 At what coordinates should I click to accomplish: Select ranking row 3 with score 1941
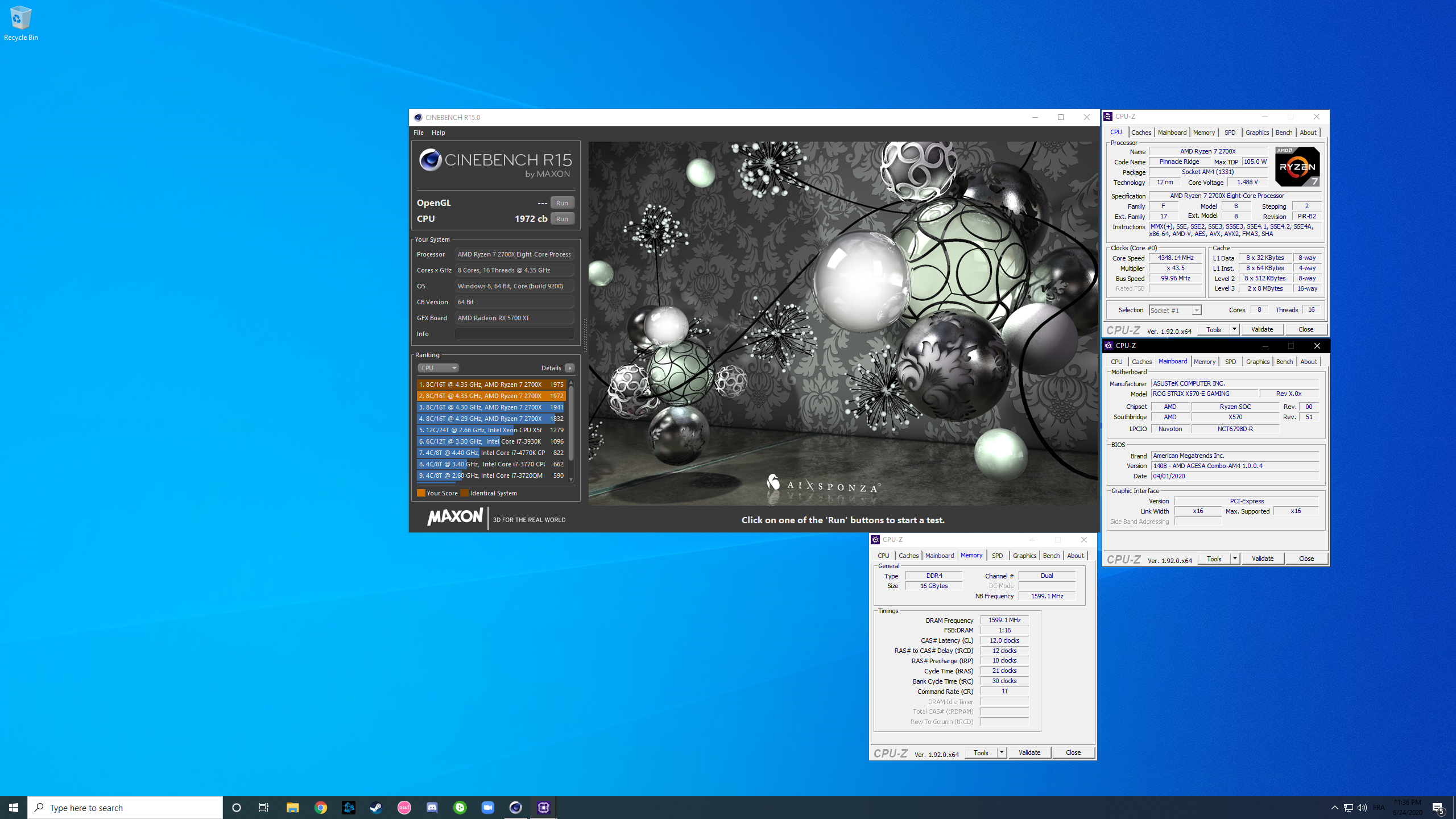tap(491, 407)
